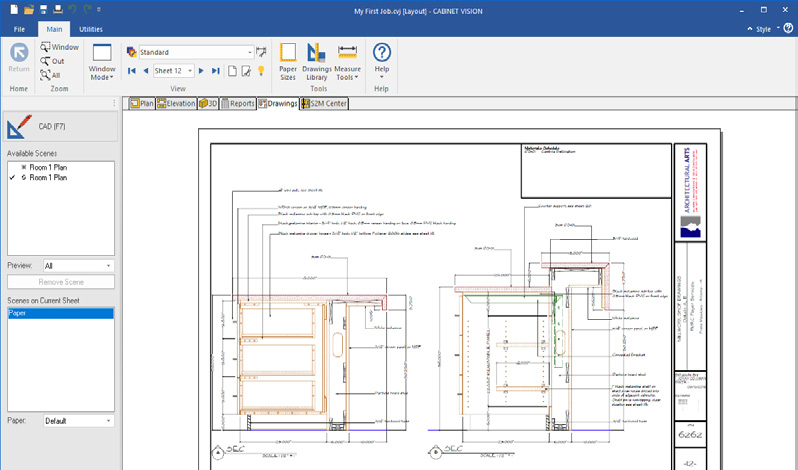Switch to the Elevation tab

click(176, 102)
